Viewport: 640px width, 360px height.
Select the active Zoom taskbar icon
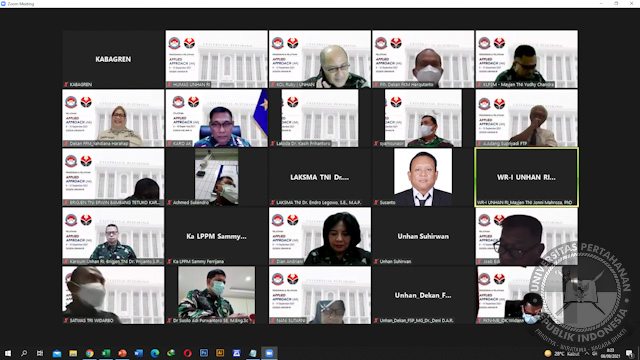(269, 353)
